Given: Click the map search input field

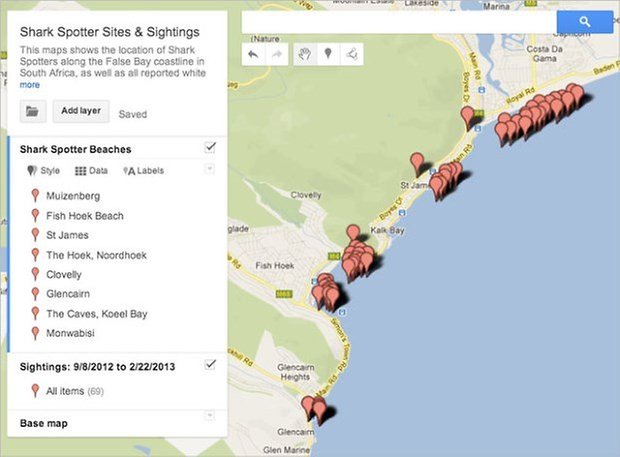Looking at the screenshot, I should (x=399, y=22).
